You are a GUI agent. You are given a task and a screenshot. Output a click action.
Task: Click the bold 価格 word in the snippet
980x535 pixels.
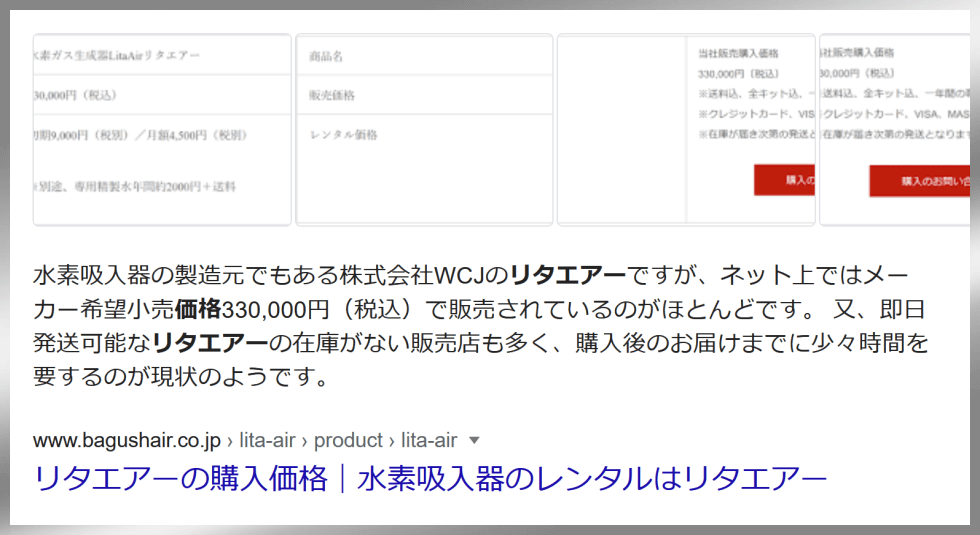[198, 309]
